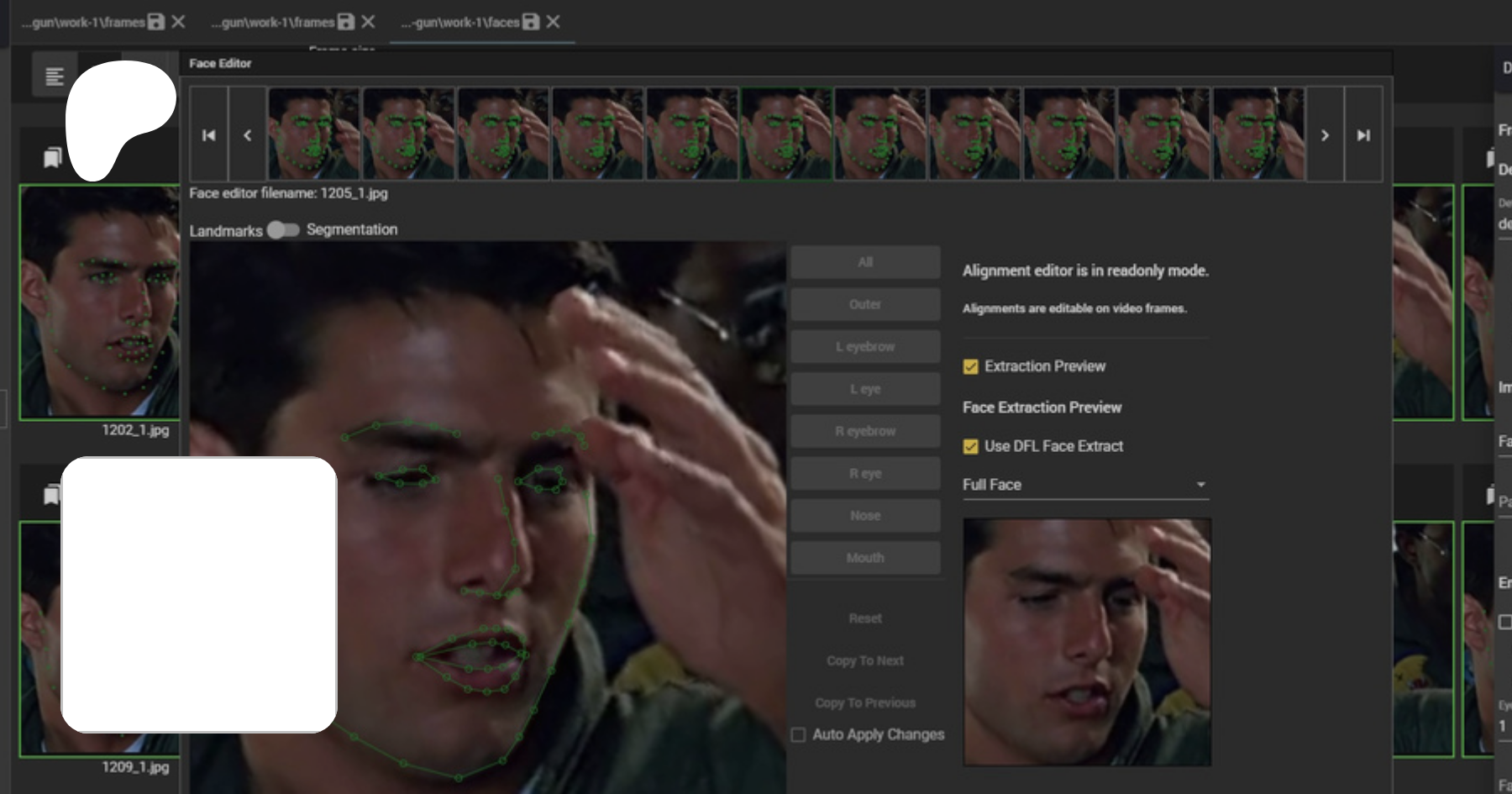
Task: Click the Copy To Next button
Action: point(865,660)
